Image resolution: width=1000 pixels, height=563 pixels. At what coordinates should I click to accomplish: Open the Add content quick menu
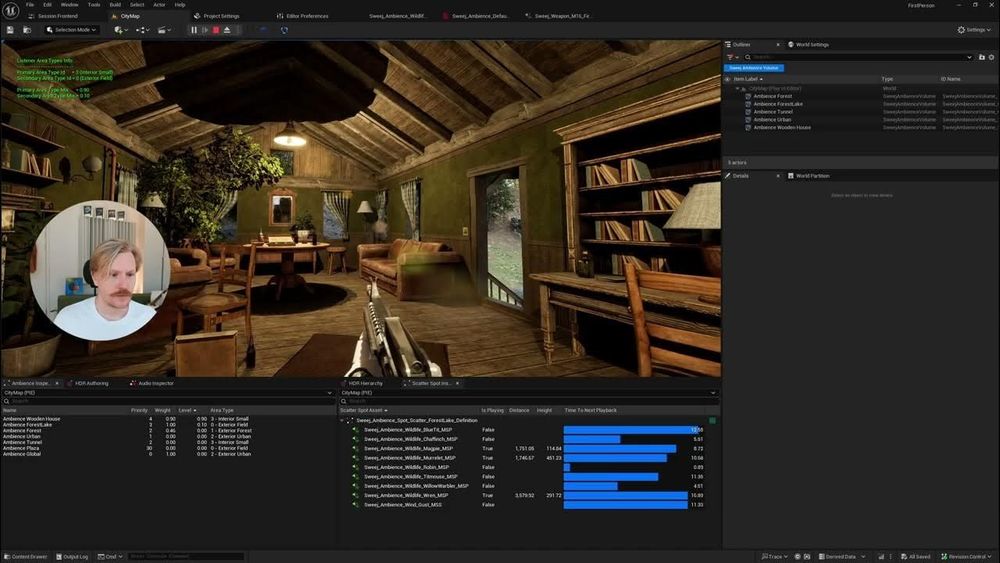pyautogui.click(x=121, y=30)
